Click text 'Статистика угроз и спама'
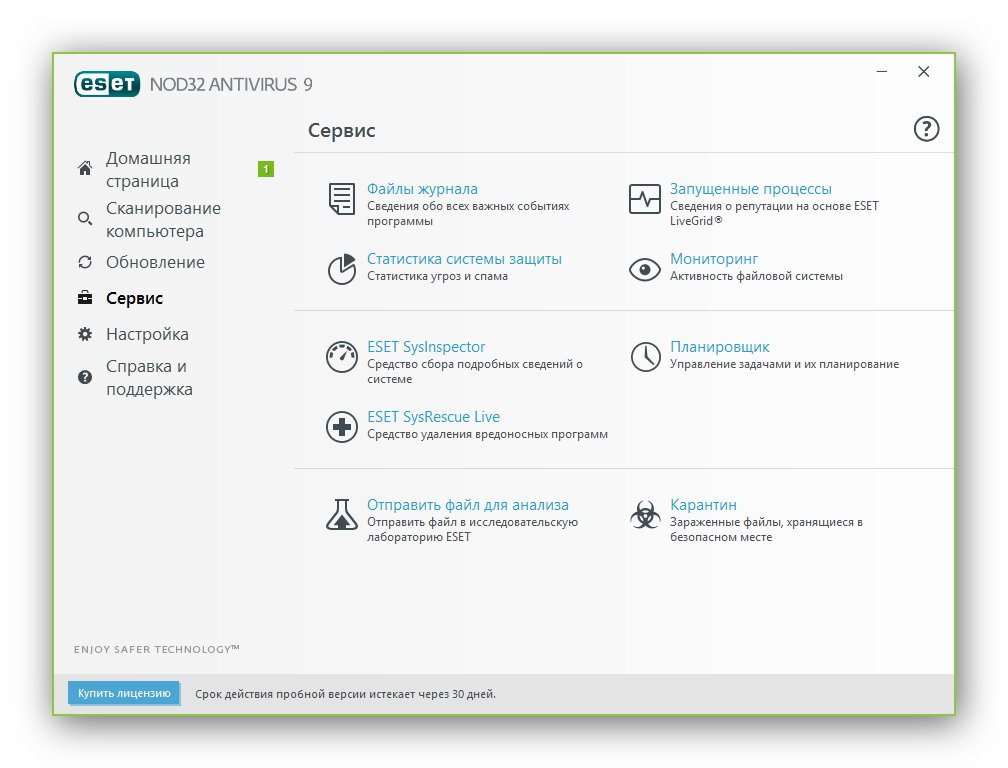This screenshot has height=768, width=1008. pos(437,276)
